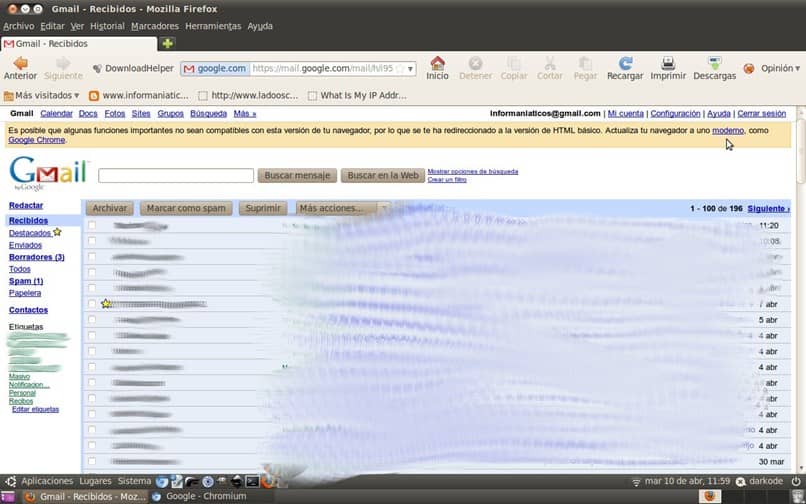Select the Gmail - Recibidos tab
This screenshot has height=504, width=806.
pos(79,44)
